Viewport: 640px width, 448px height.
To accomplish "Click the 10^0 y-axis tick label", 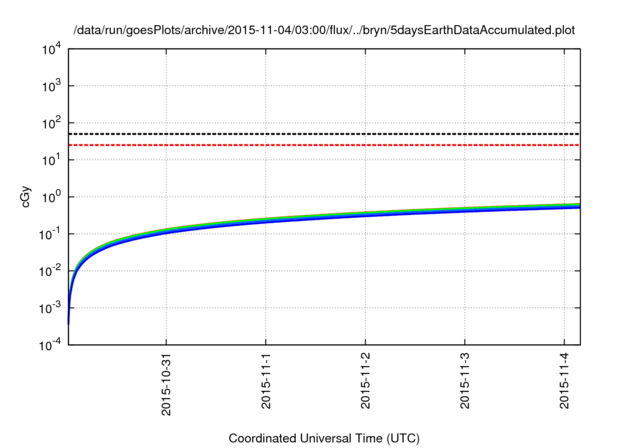I will coord(51,197).
